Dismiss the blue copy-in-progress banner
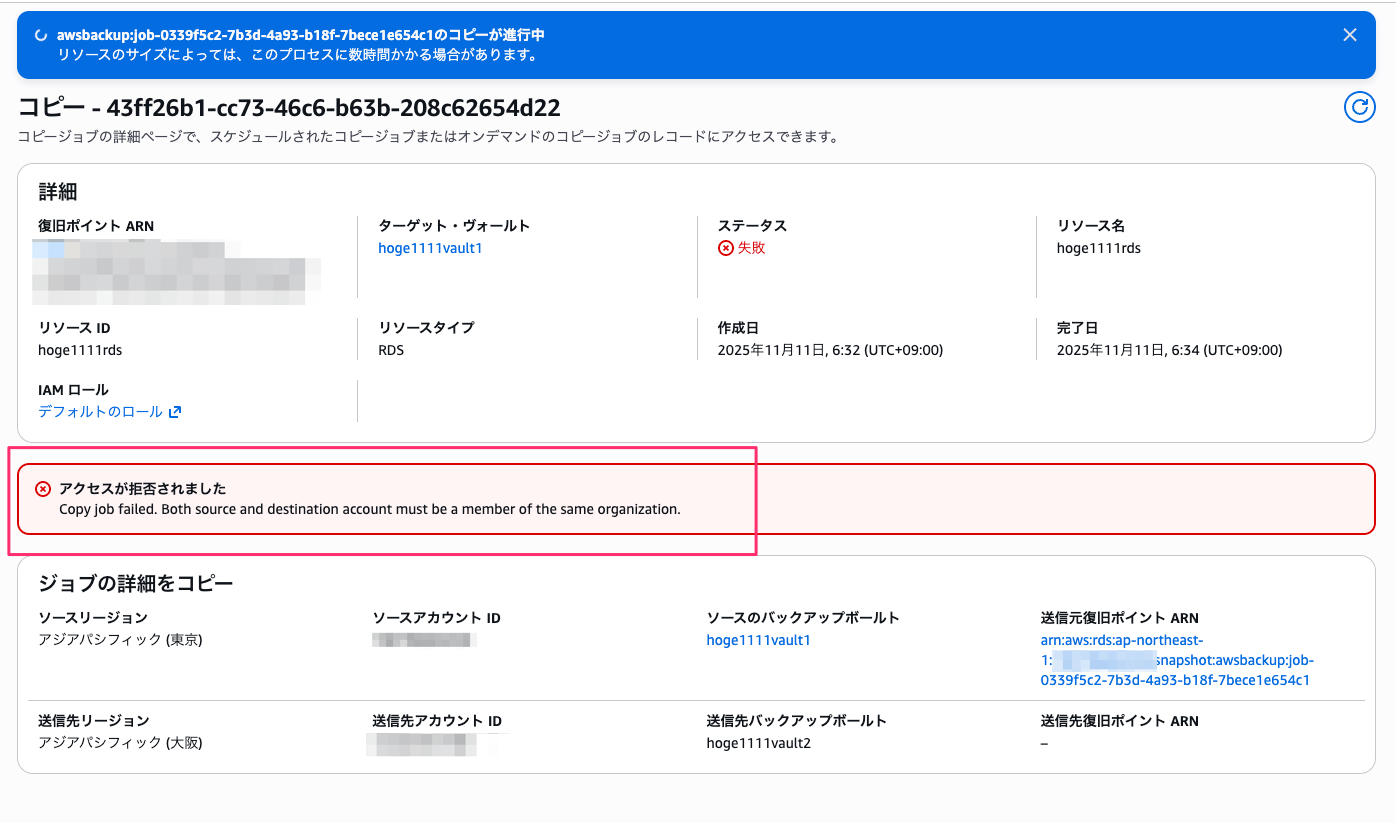 [1349, 35]
